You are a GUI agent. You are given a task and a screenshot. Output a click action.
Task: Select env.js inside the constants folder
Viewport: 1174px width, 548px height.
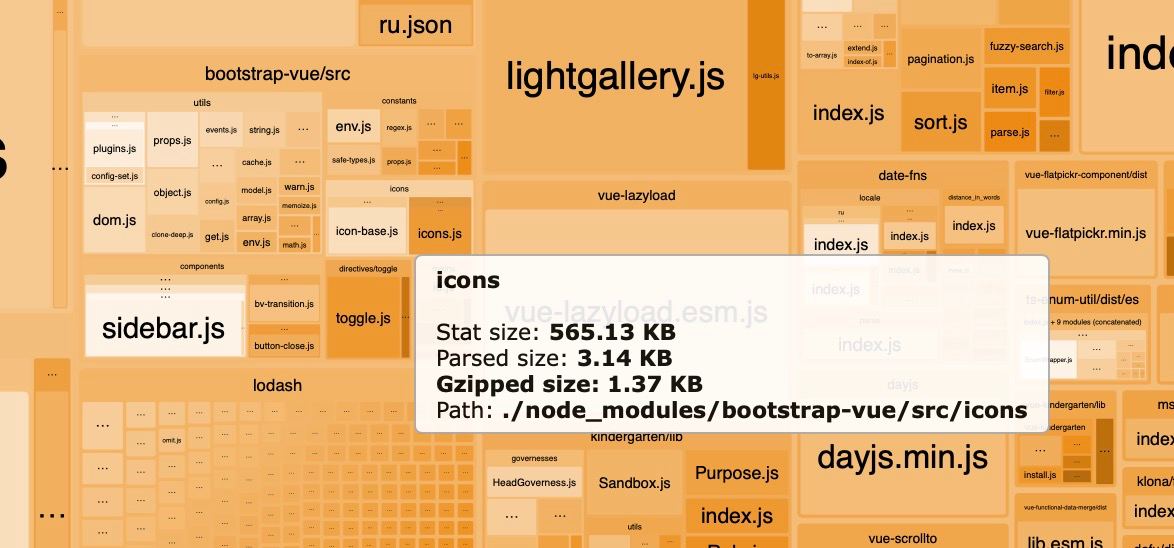click(353, 127)
